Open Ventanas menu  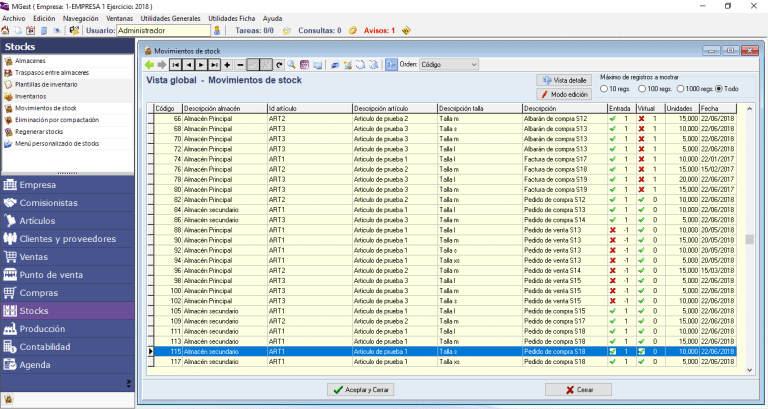coord(120,19)
